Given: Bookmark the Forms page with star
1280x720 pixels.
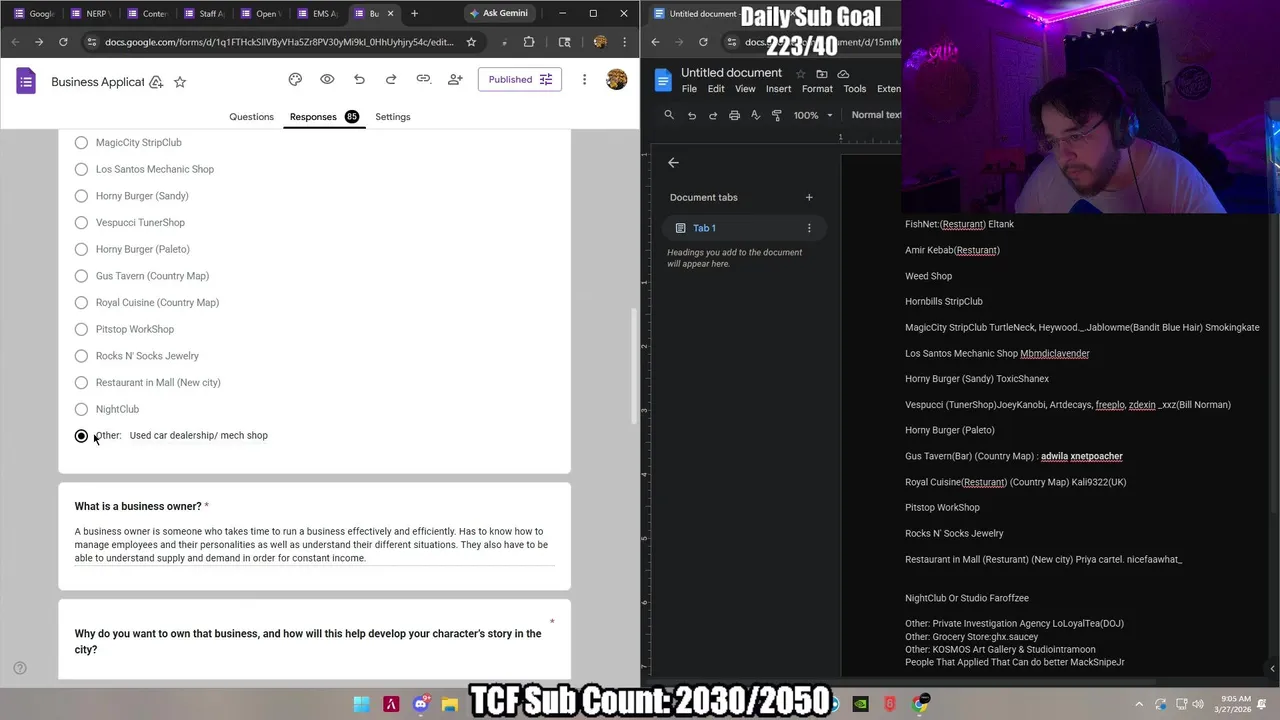Looking at the screenshot, I should pos(471,42).
